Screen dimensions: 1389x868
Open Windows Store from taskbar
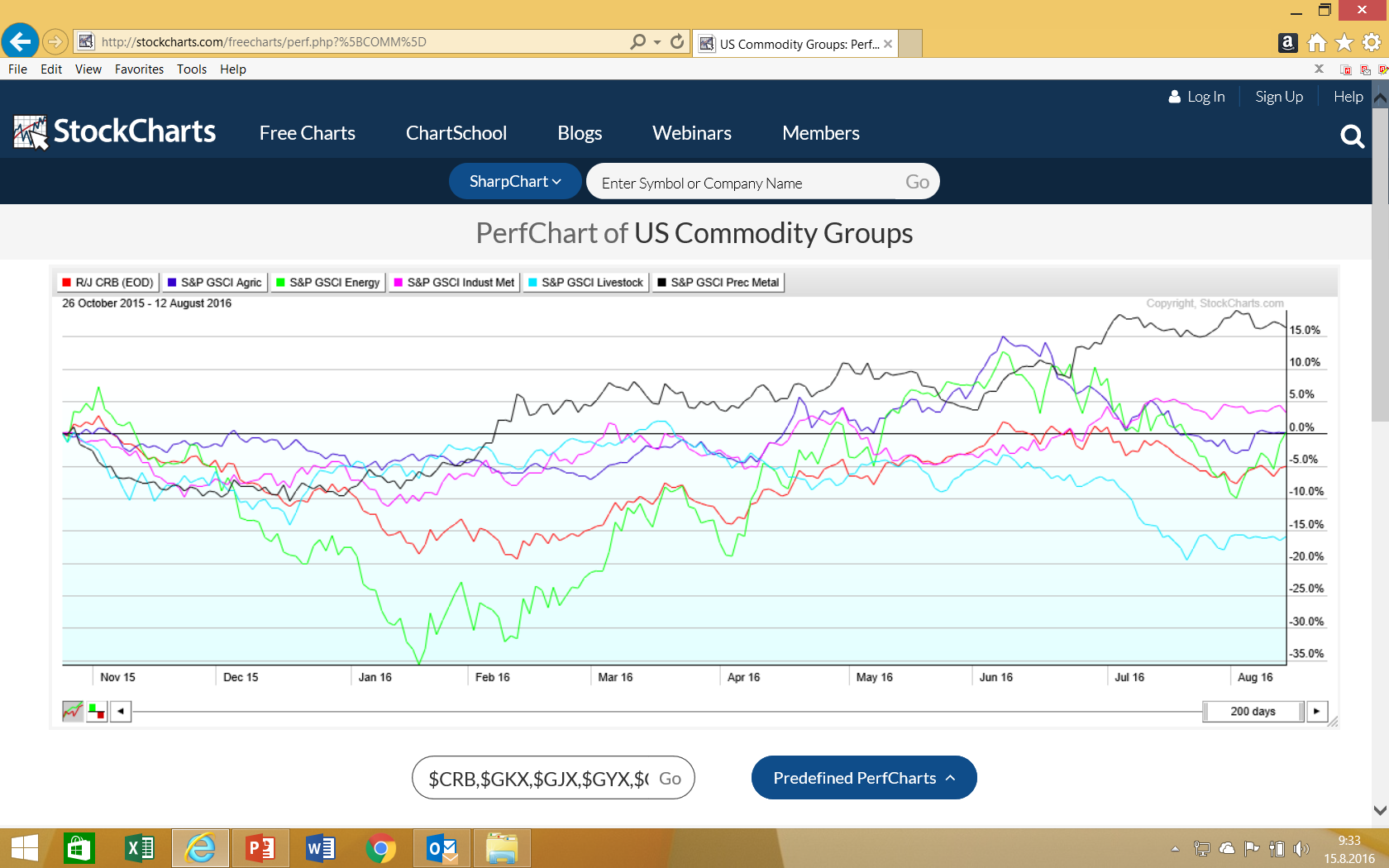point(79,848)
